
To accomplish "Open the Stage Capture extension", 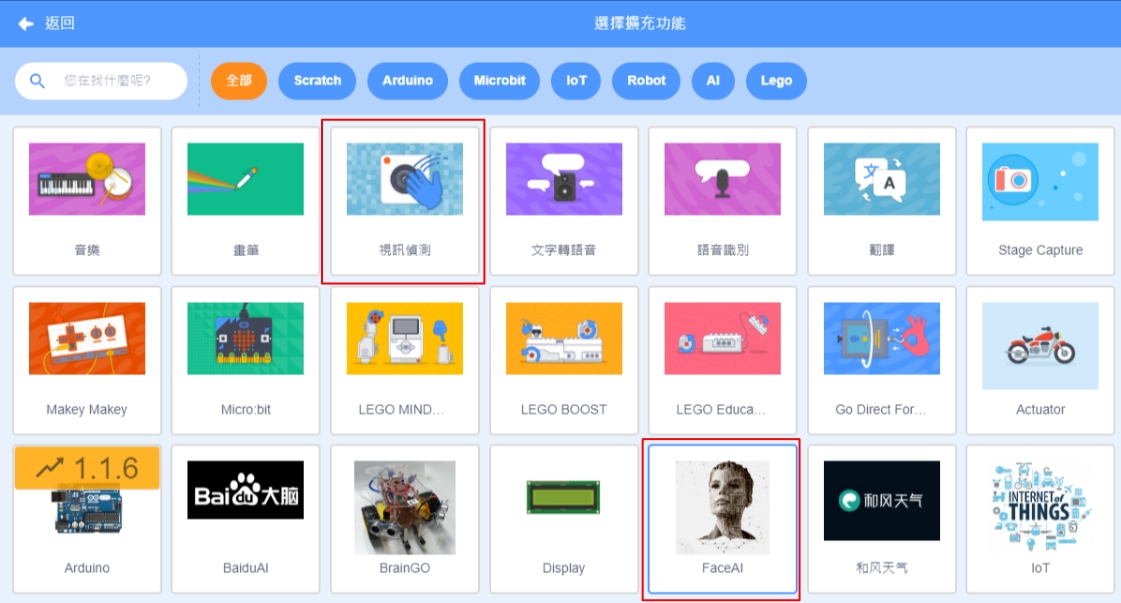I will 1040,201.
